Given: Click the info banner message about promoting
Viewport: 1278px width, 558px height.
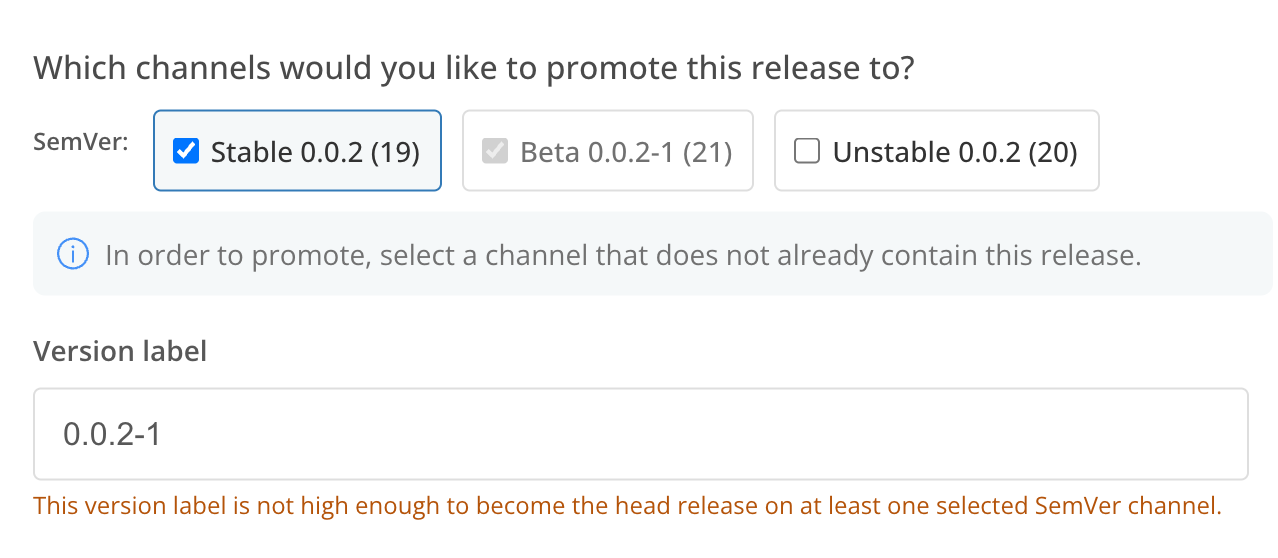Looking at the screenshot, I should [x=622, y=255].
